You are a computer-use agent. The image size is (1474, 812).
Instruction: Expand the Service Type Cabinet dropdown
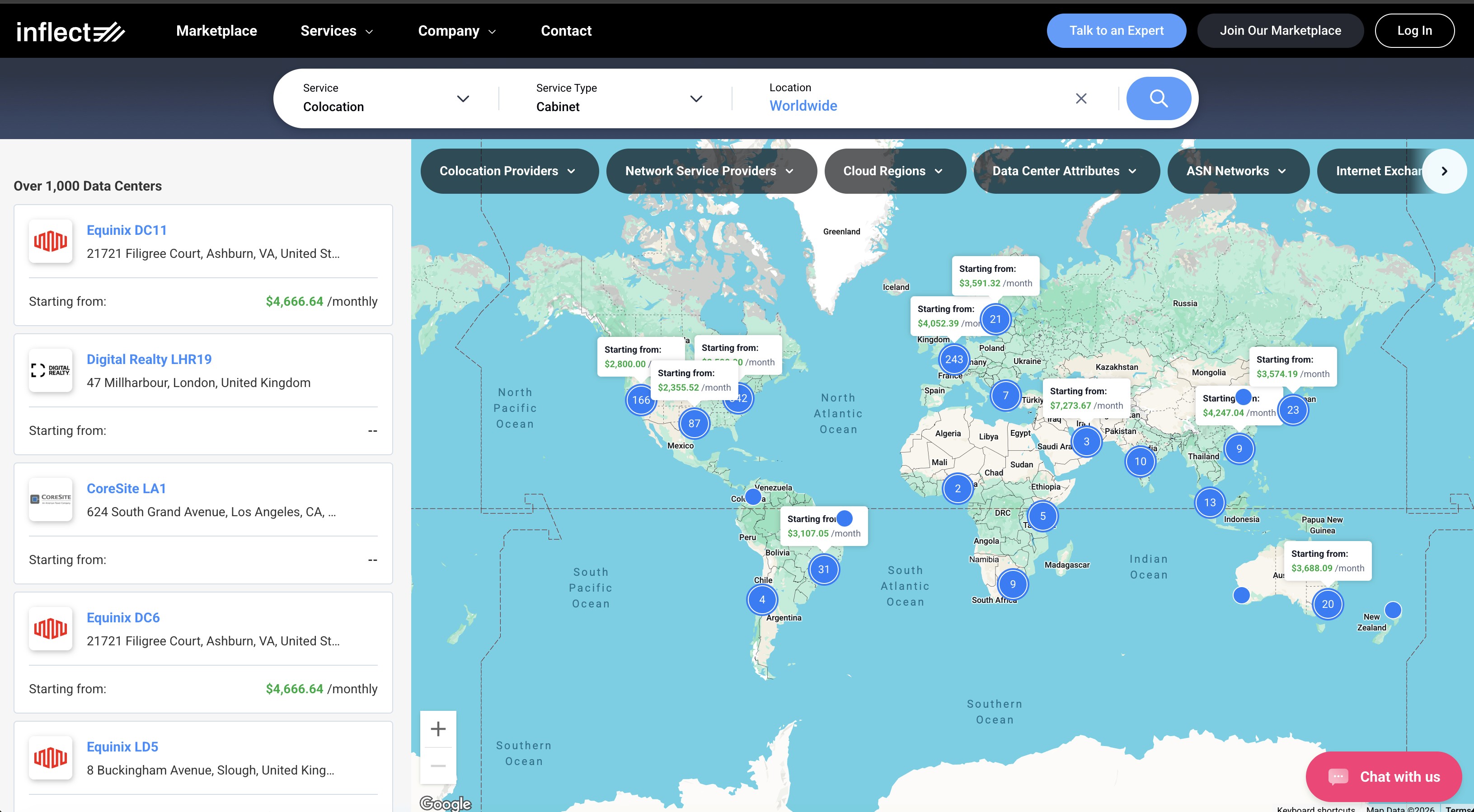pyautogui.click(x=696, y=98)
